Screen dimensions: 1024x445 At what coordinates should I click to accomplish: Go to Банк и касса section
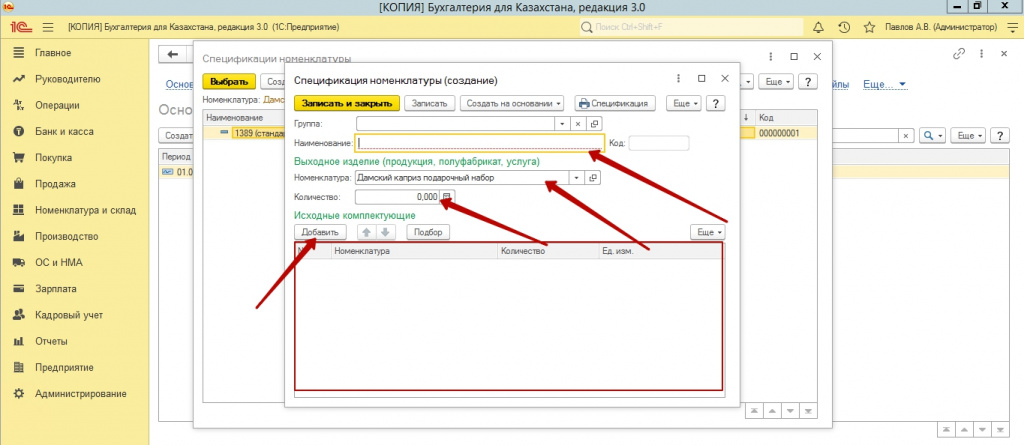(x=63, y=131)
